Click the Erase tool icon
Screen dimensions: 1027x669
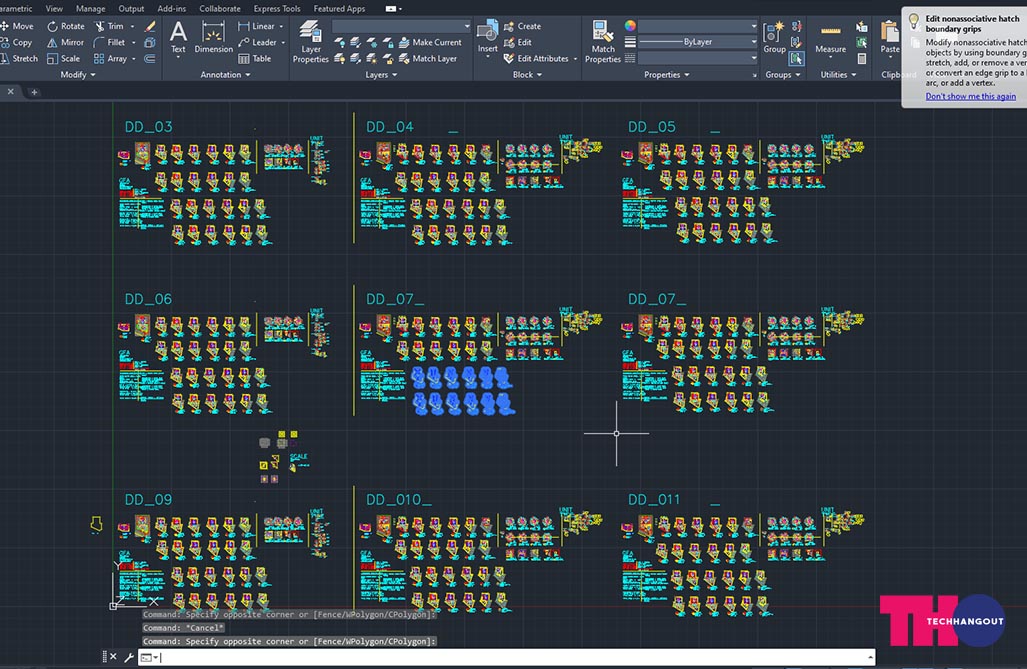pyautogui.click(x=150, y=26)
